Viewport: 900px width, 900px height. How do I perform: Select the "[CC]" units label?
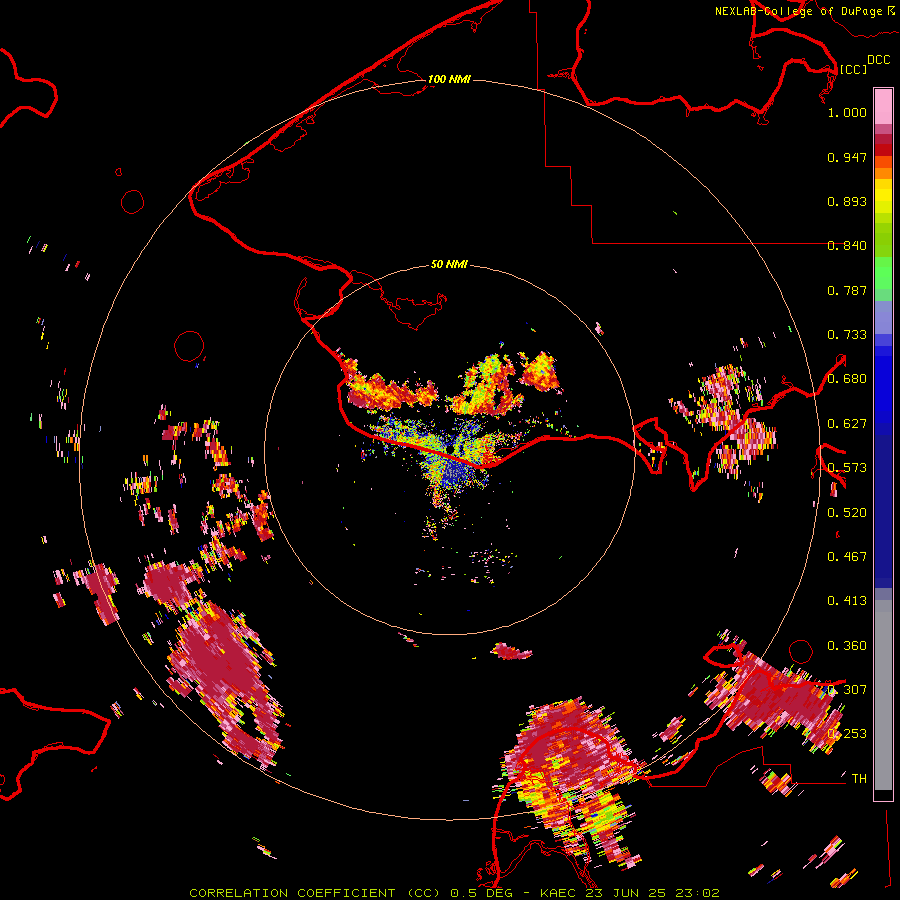(853, 69)
